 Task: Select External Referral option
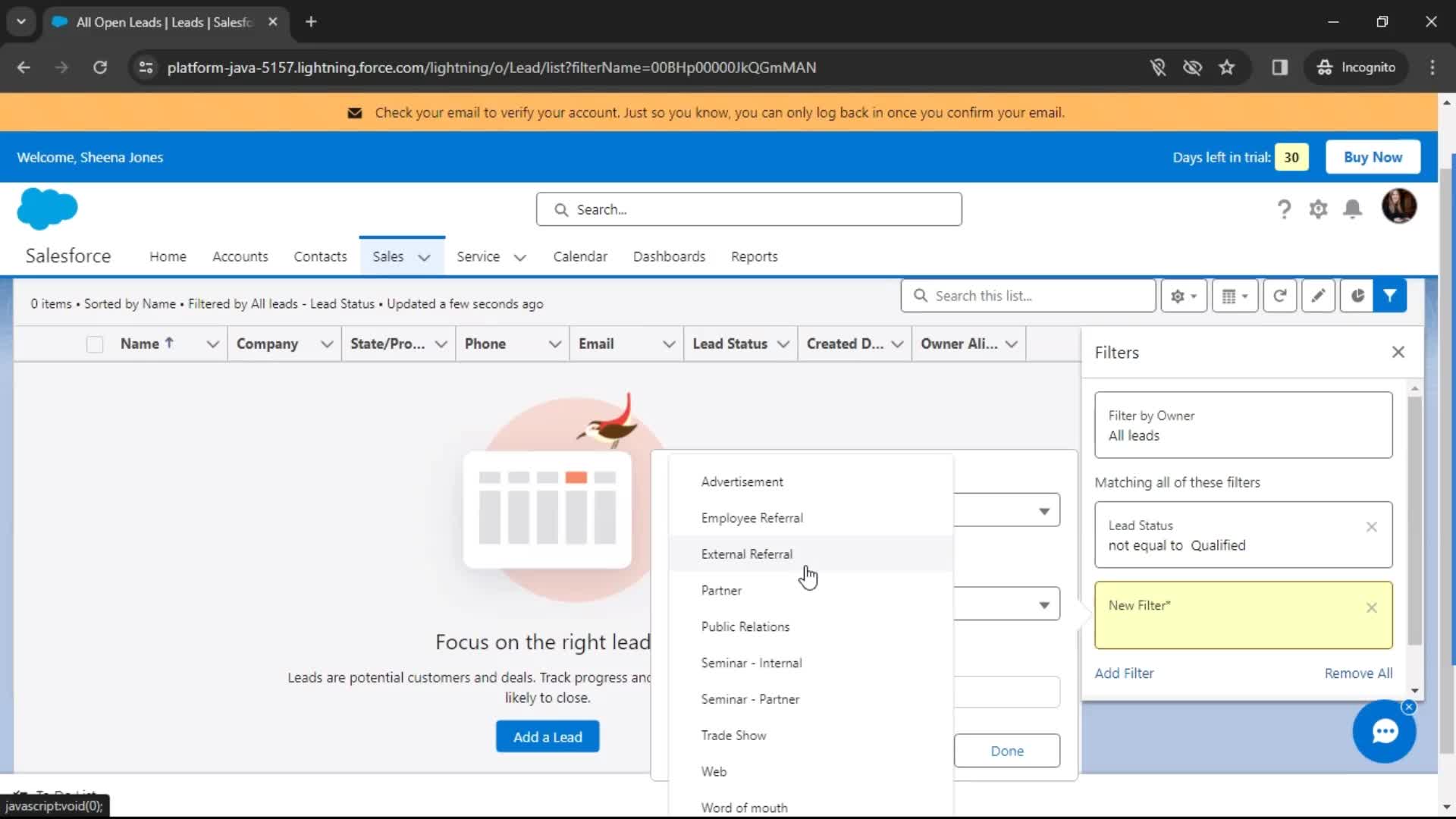pos(811,554)
